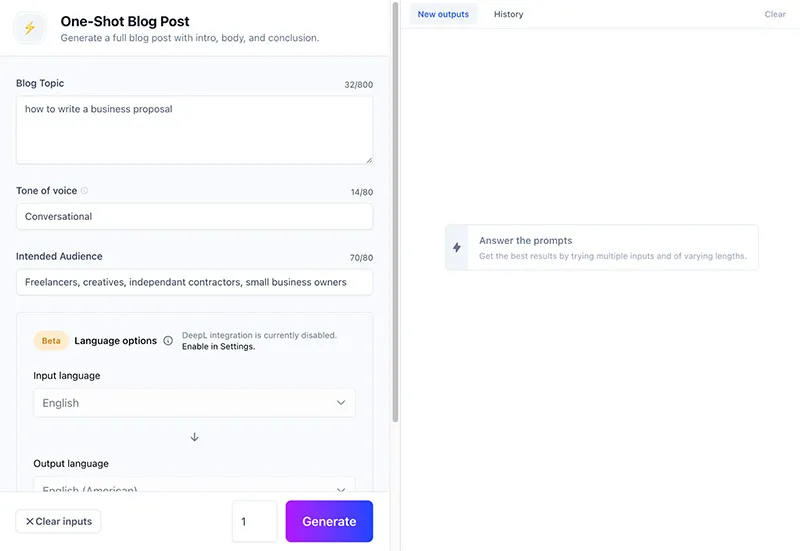Image resolution: width=800 pixels, height=551 pixels.
Task: Click the output count field showing 1
Action: 254,521
